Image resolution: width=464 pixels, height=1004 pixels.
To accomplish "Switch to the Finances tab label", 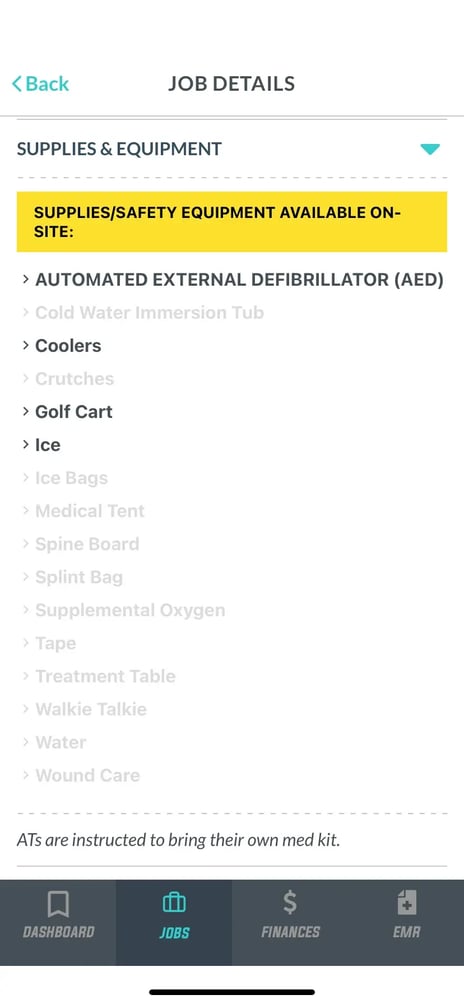I will 290,932.
